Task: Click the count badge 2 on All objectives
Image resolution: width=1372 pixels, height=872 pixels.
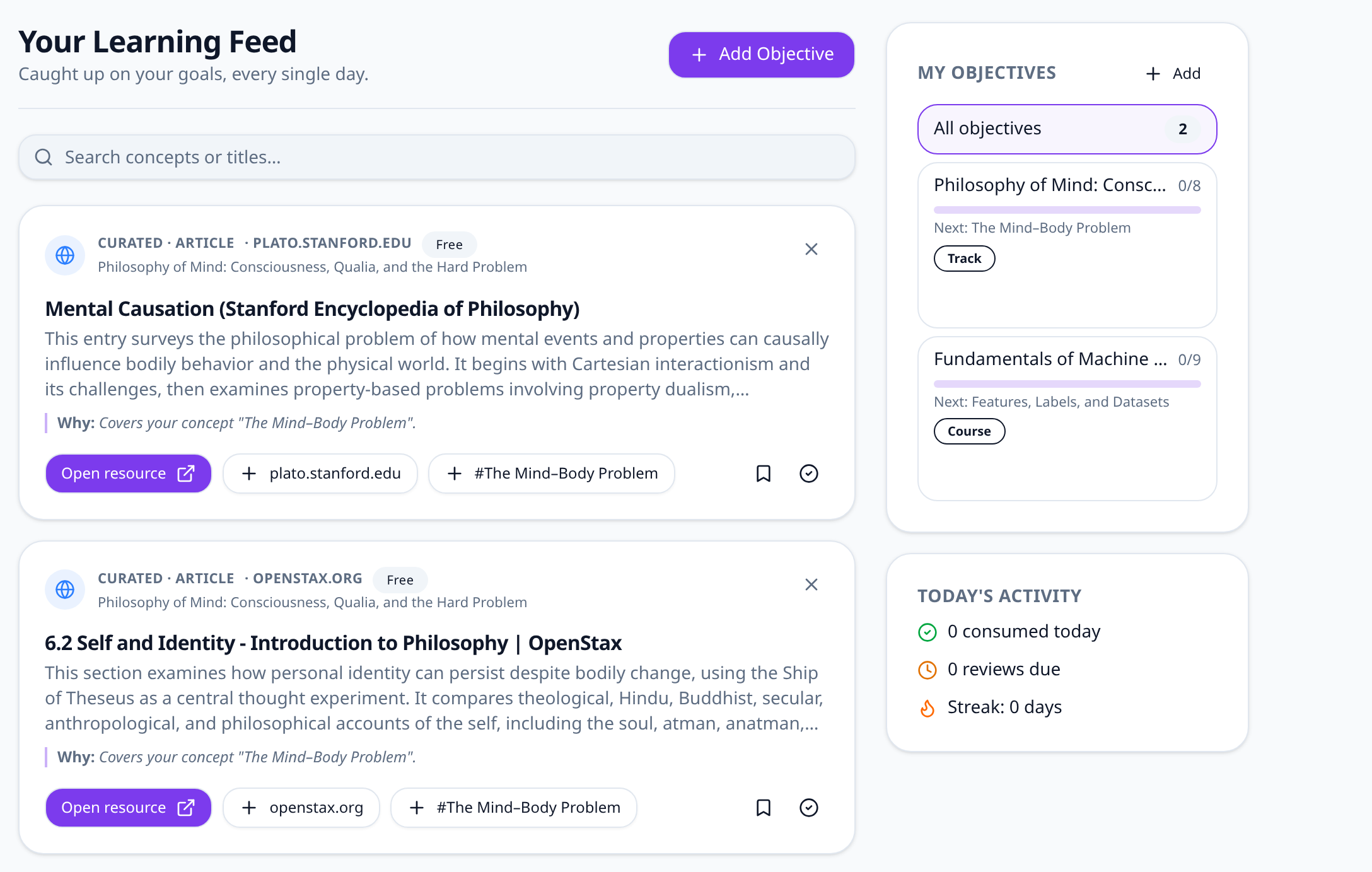Action: pos(1183,129)
